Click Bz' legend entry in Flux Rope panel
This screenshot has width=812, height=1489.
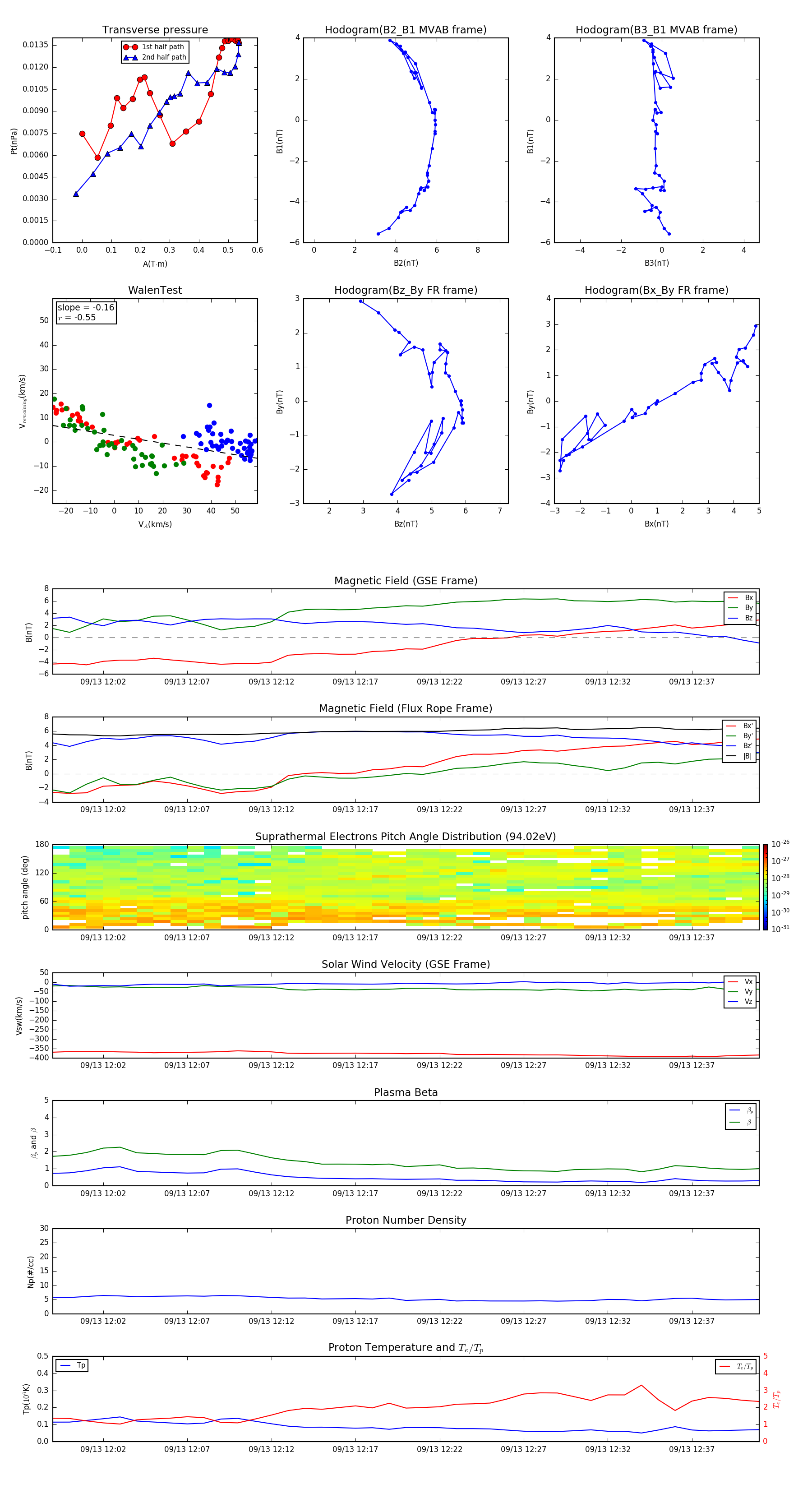739,746
